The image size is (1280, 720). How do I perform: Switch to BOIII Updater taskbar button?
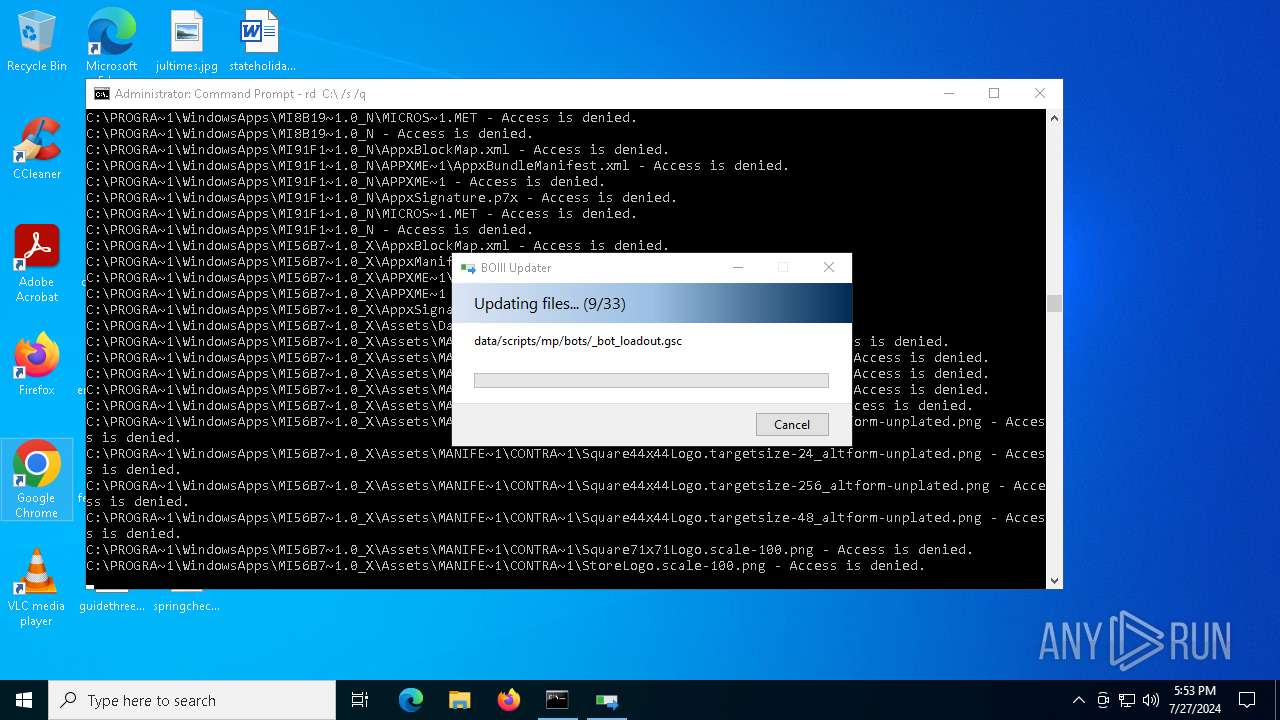[606, 700]
